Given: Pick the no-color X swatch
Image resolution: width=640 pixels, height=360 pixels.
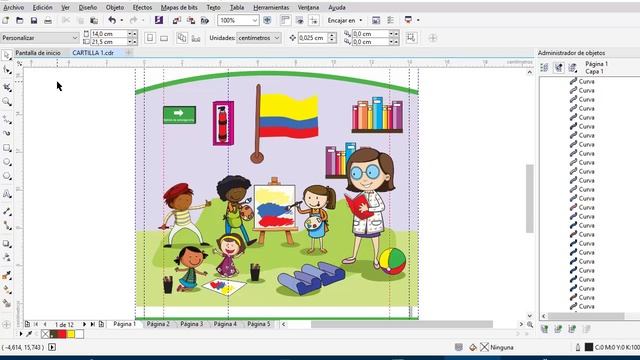Looking at the screenshot, I should (x=45, y=334).
